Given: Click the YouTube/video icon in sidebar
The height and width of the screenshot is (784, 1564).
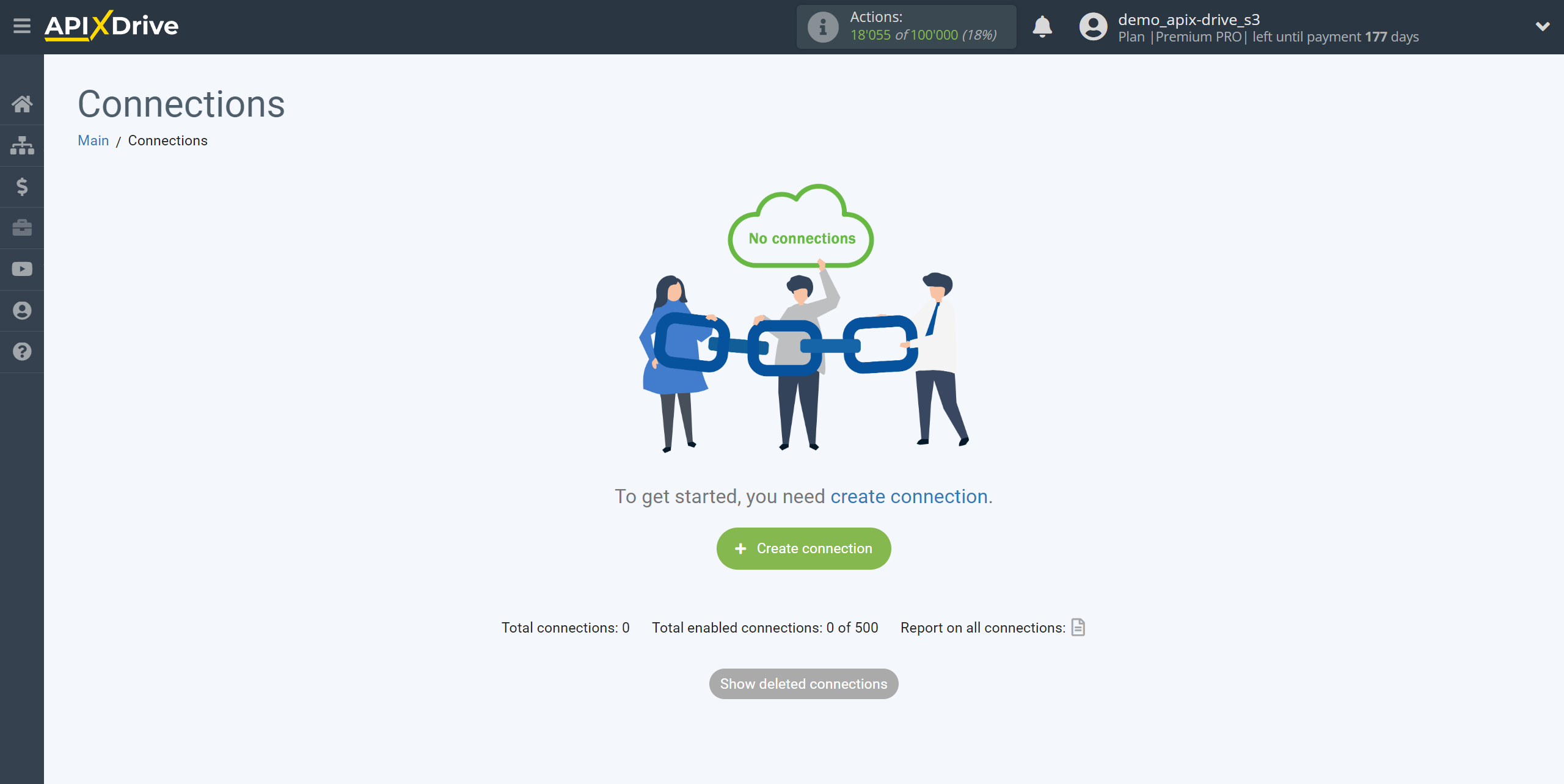Looking at the screenshot, I should 22,269.
